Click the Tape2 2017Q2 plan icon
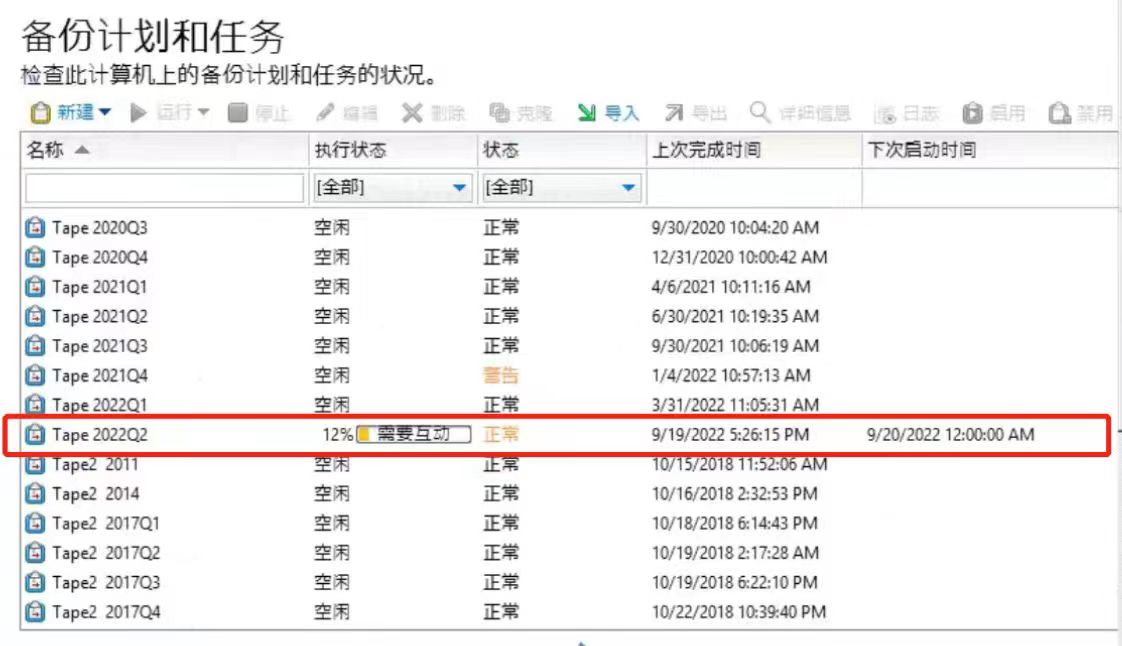 (x=35, y=553)
